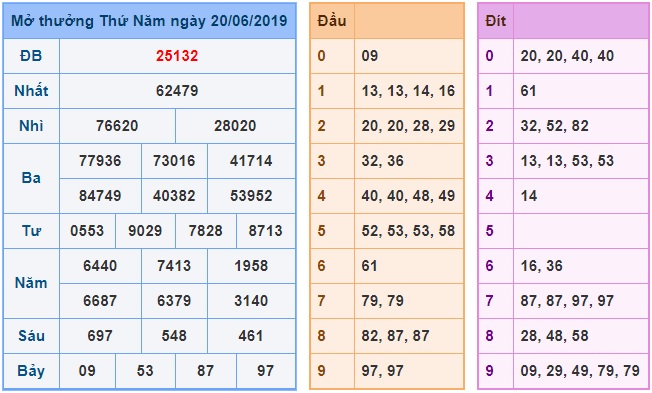Viewport: 652px width, 393px height.
Task: Select the seventh prize number 87 in Bảy row
Action: pos(205,370)
